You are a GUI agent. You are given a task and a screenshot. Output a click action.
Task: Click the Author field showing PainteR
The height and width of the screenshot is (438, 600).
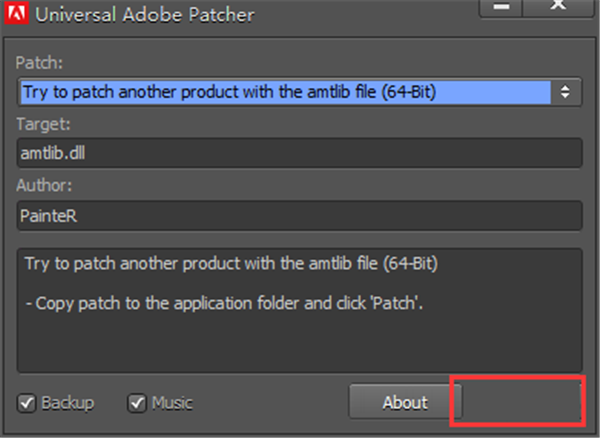pyautogui.click(x=300, y=216)
